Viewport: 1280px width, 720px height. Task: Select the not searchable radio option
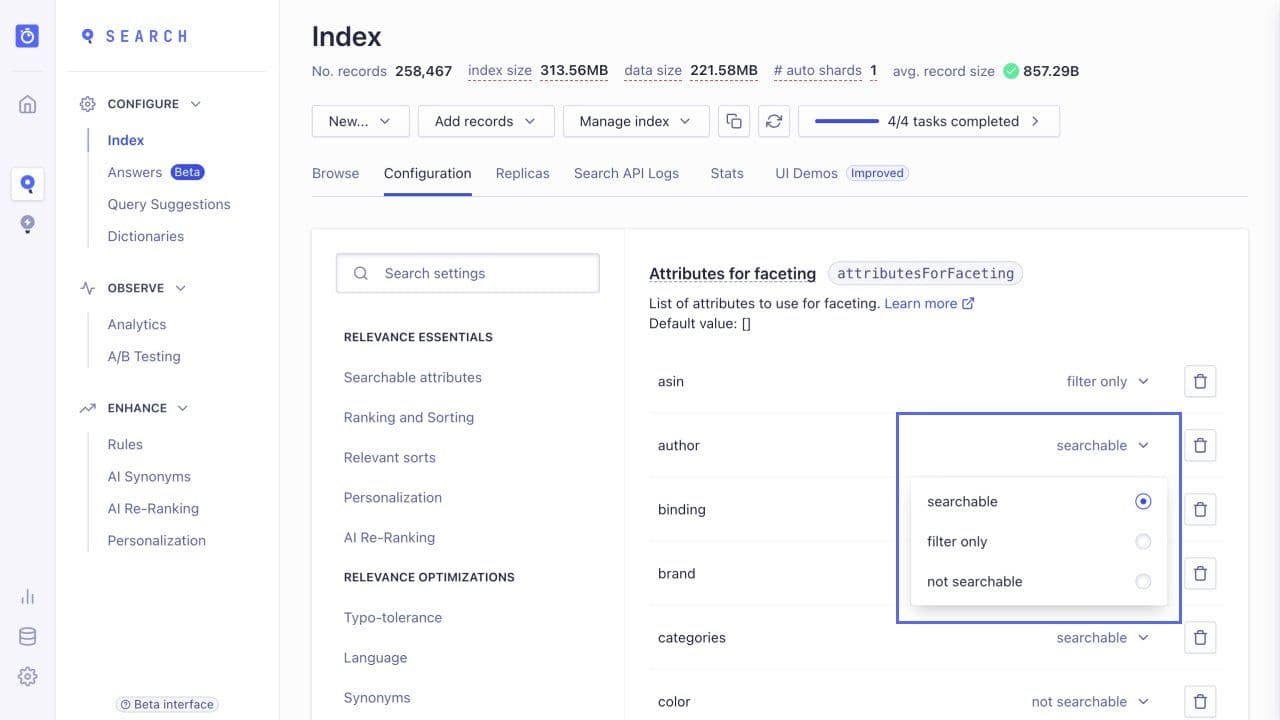pyautogui.click(x=1143, y=581)
